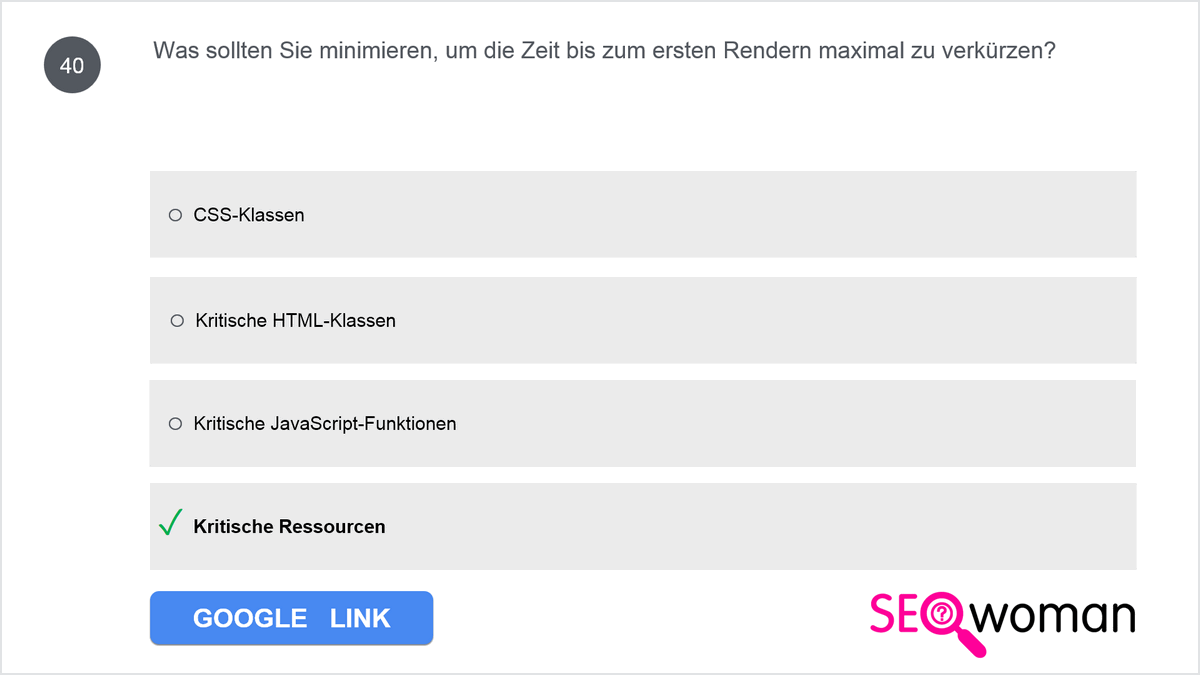Click the Kritische HTML-Klassen answer text

point(295,321)
